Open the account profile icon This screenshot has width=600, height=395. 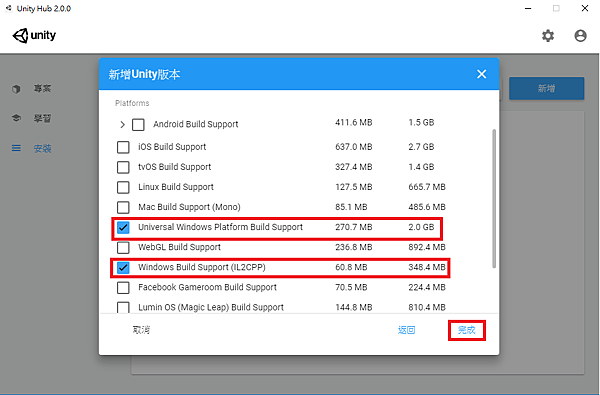pos(580,36)
